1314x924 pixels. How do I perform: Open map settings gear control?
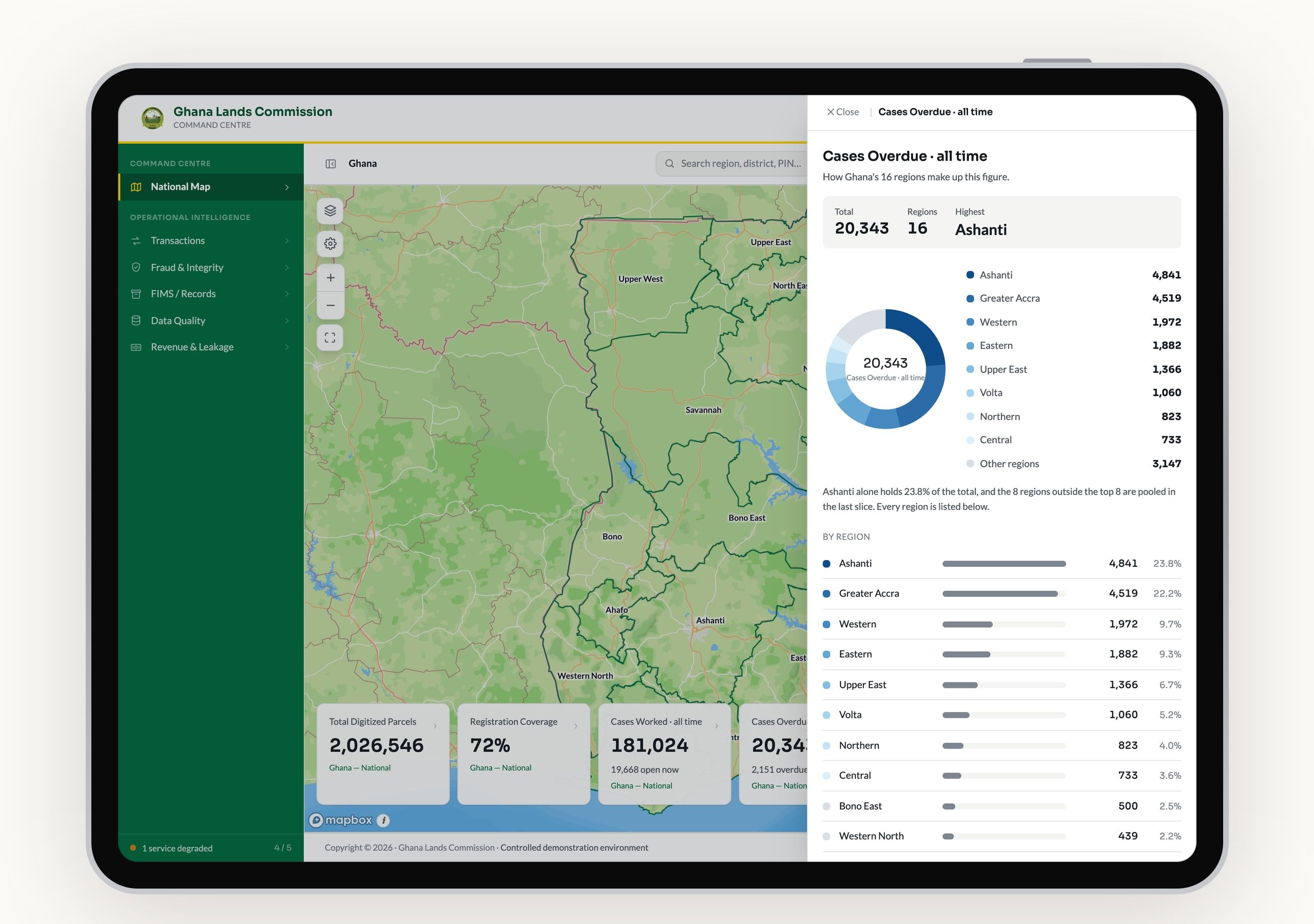point(330,244)
